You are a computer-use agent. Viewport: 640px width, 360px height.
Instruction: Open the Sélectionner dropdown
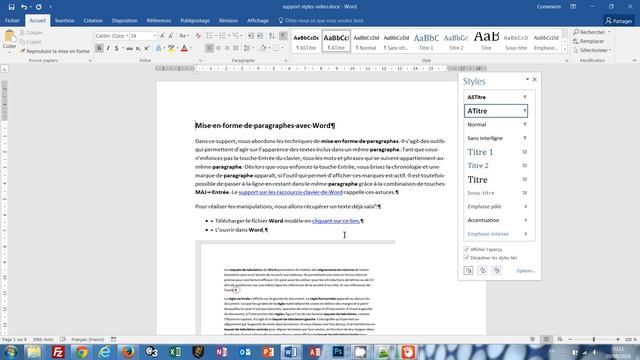tap(592, 50)
